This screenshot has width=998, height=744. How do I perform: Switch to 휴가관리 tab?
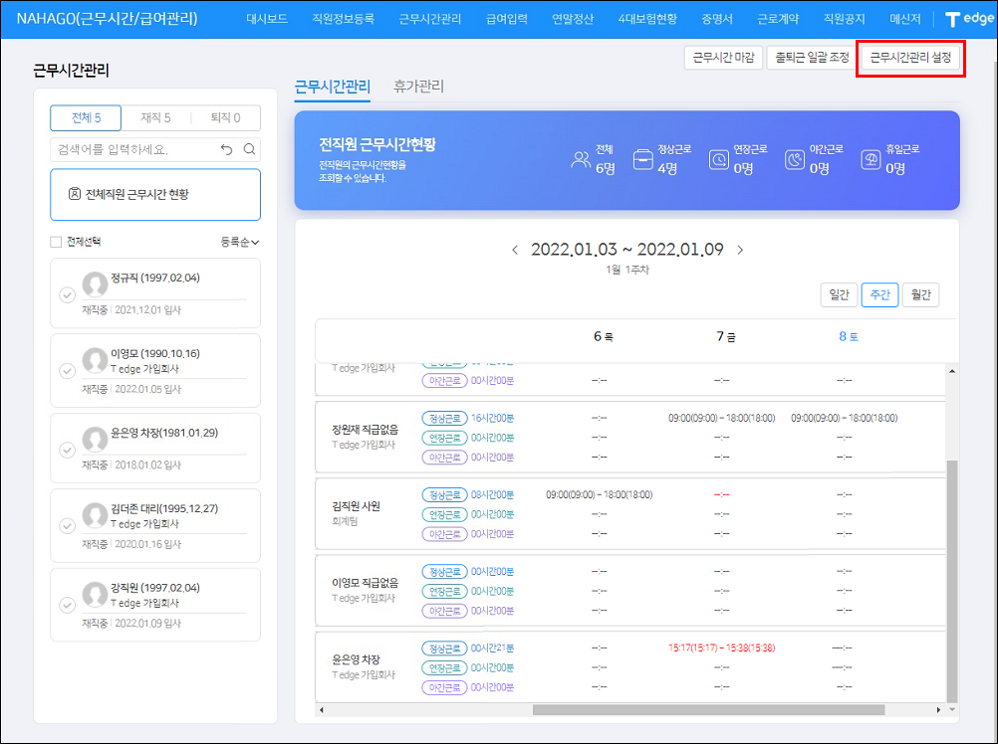(x=419, y=86)
